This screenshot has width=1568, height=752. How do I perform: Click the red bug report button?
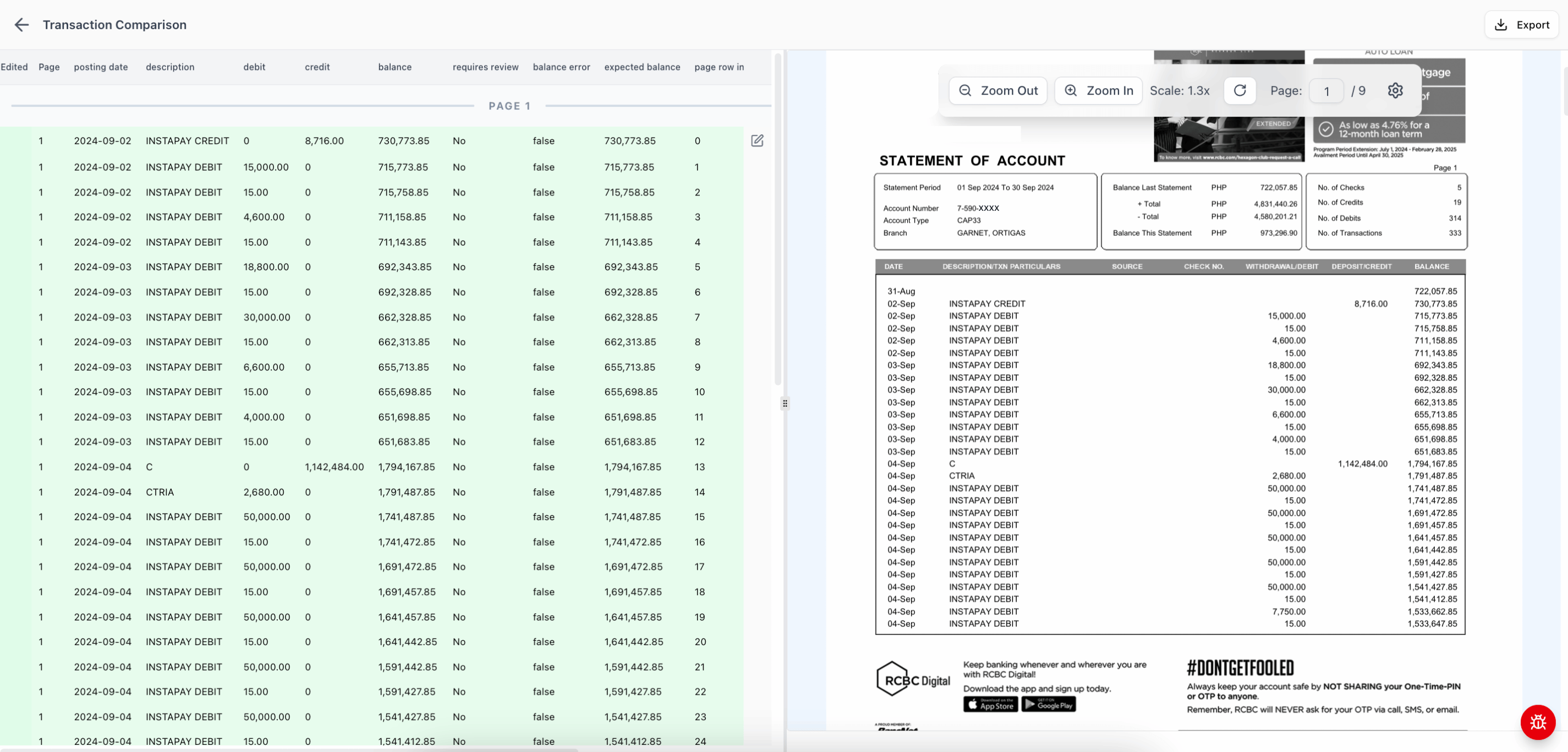(1538, 722)
